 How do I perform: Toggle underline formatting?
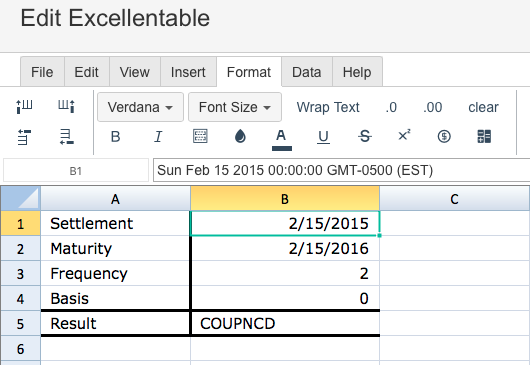(x=323, y=137)
